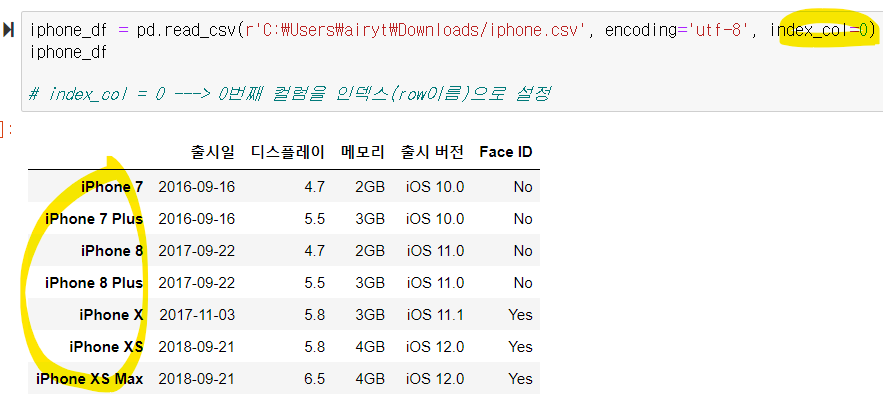Click memory value of iPhone 8
Image resolution: width=883 pixels, height=397 pixels.
click(370, 251)
